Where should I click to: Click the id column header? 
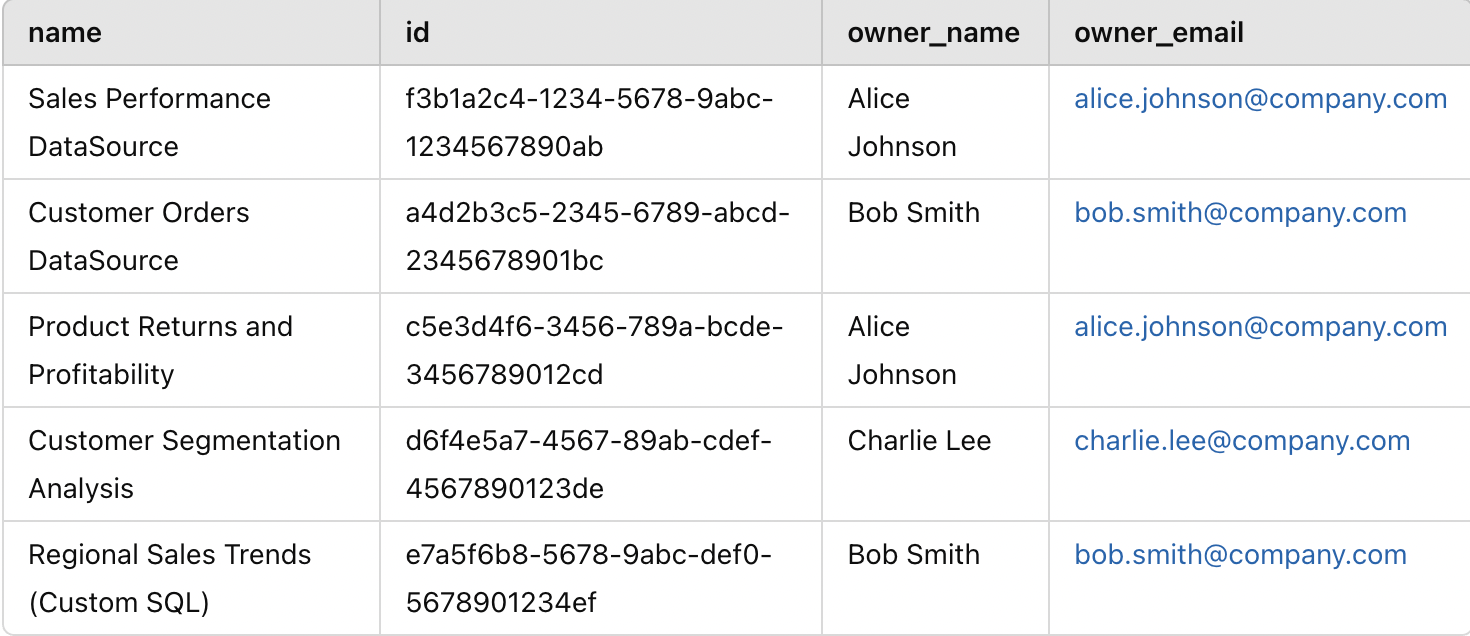tap(418, 33)
